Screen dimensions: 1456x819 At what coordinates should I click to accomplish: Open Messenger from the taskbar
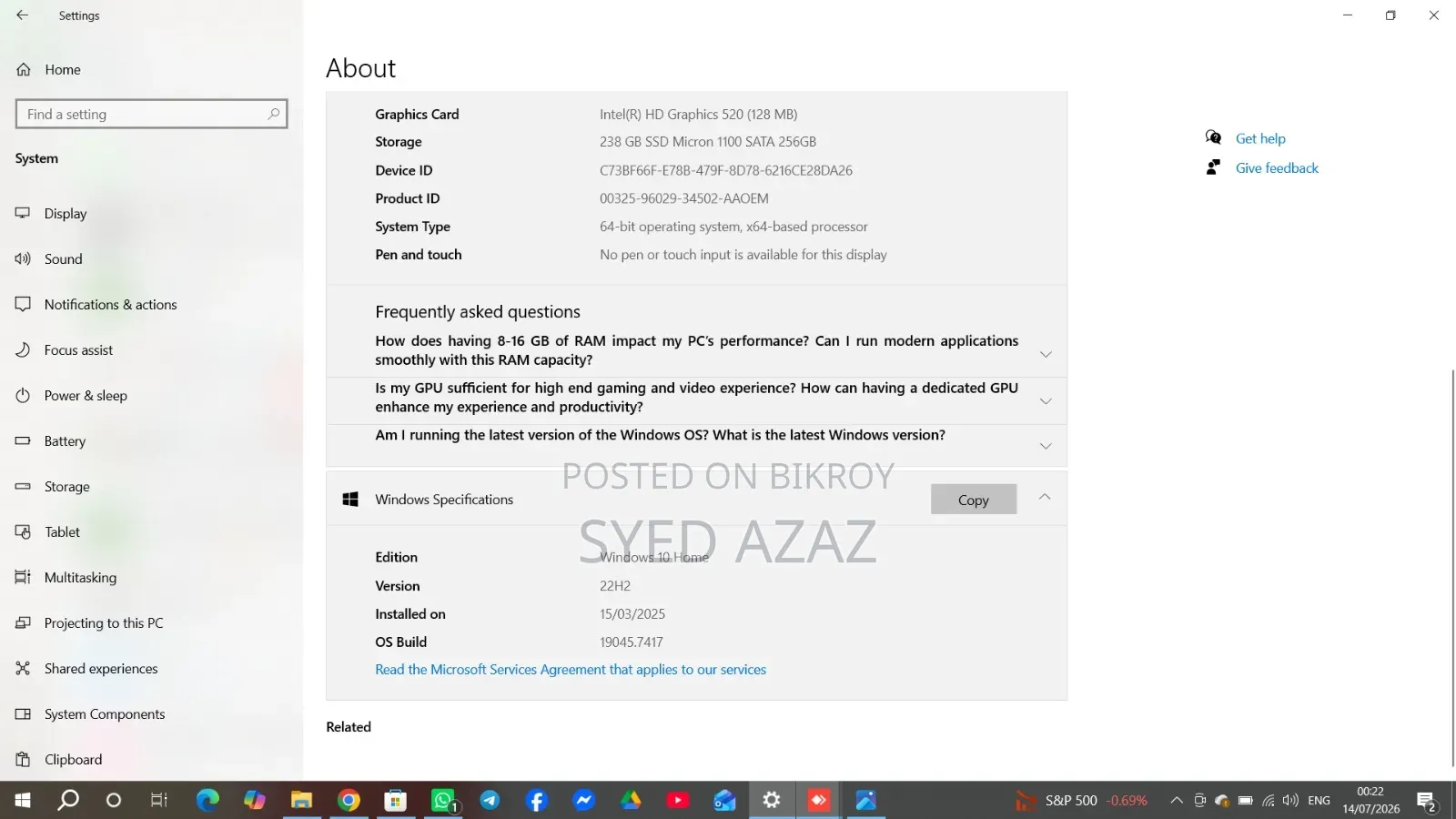(583, 801)
